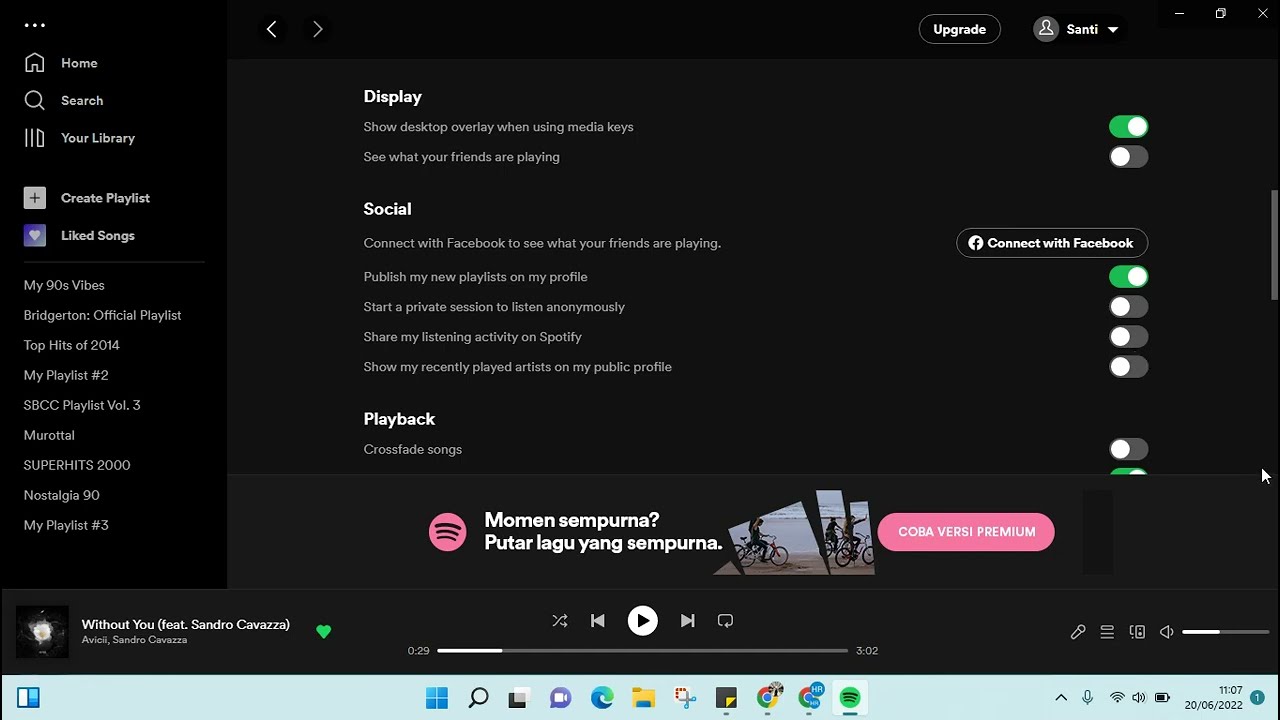Open taskbar search magnifier

click(x=478, y=698)
